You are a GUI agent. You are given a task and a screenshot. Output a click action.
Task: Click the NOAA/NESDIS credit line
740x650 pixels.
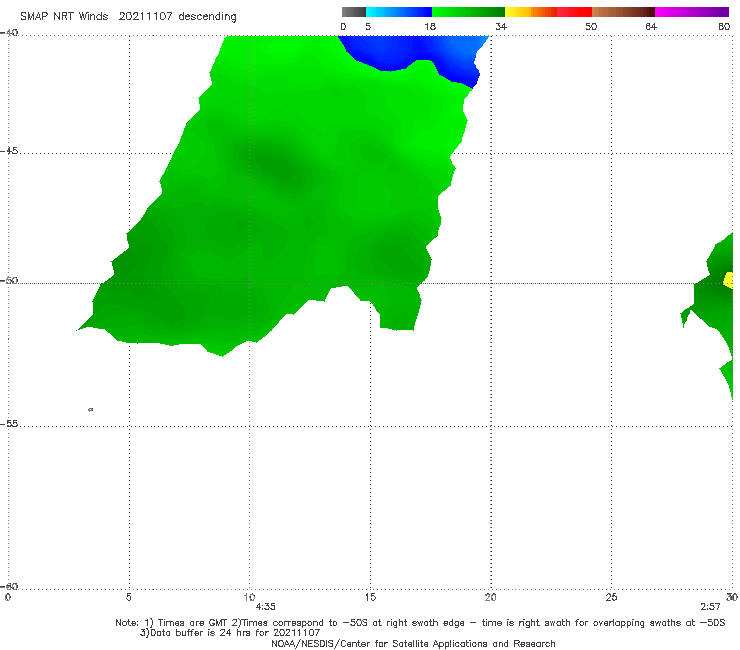pos(413,643)
